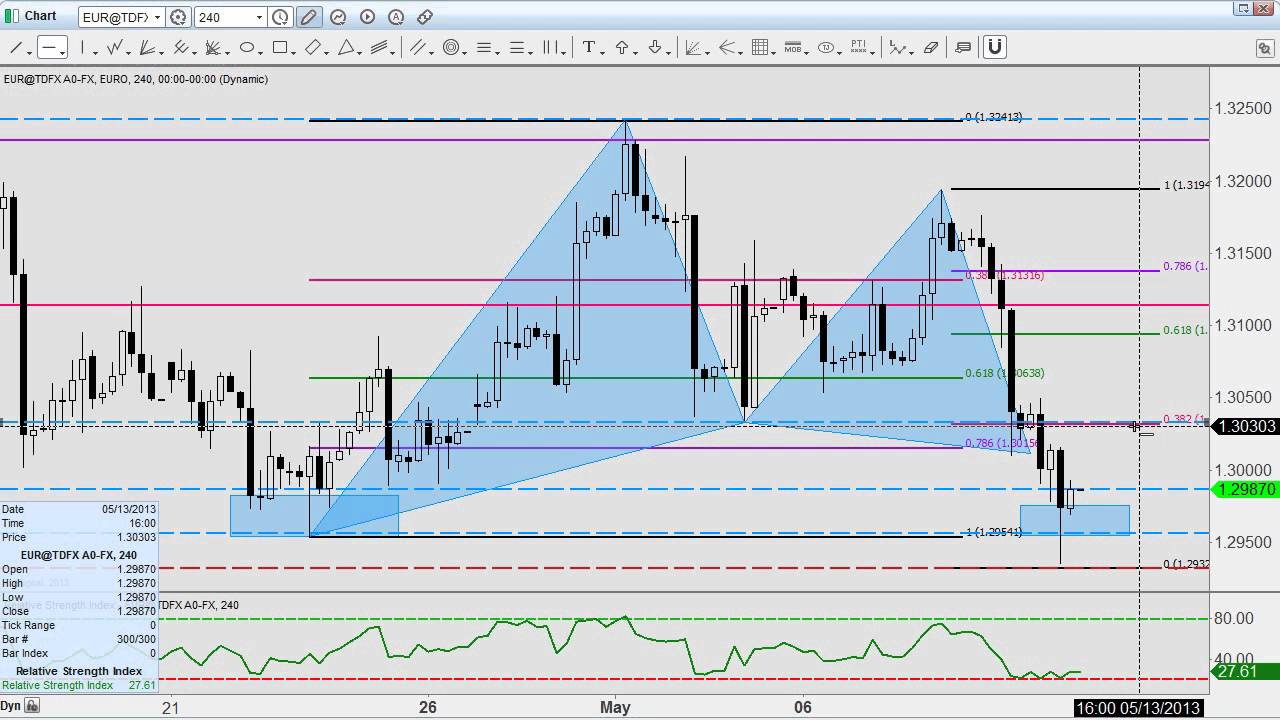Expand the speed lines tool dropdown arrow
1280x720 pixels.
tap(194, 52)
